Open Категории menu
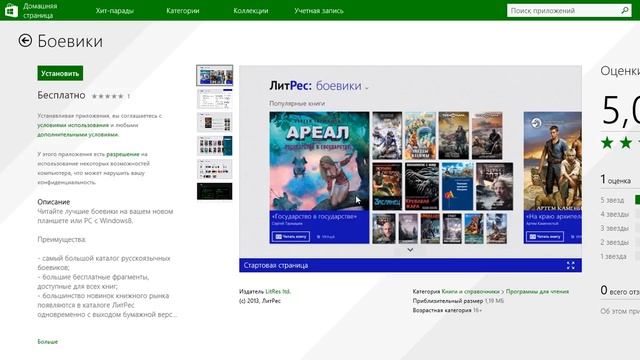This screenshot has width=640, height=360. click(x=182, y=11)
